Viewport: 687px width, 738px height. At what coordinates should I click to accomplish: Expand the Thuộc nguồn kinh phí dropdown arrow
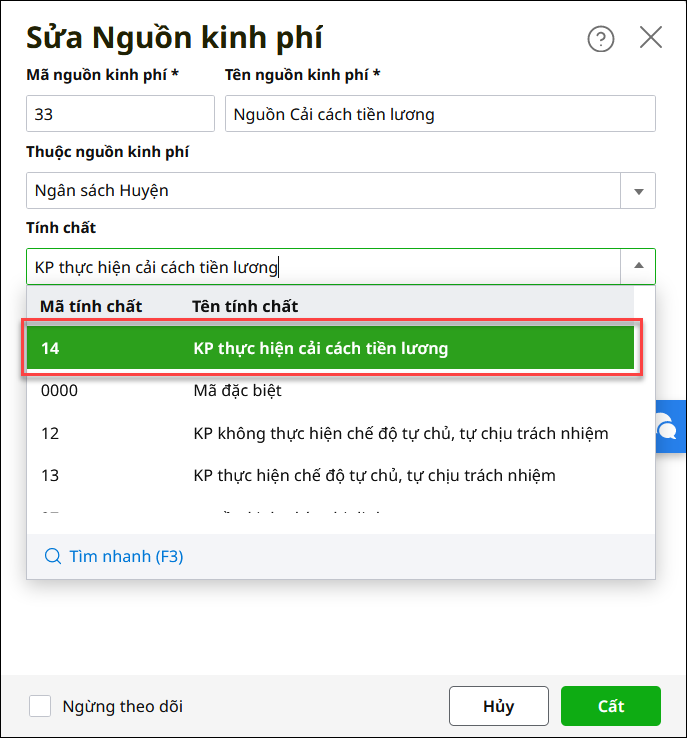coord(638,190)
